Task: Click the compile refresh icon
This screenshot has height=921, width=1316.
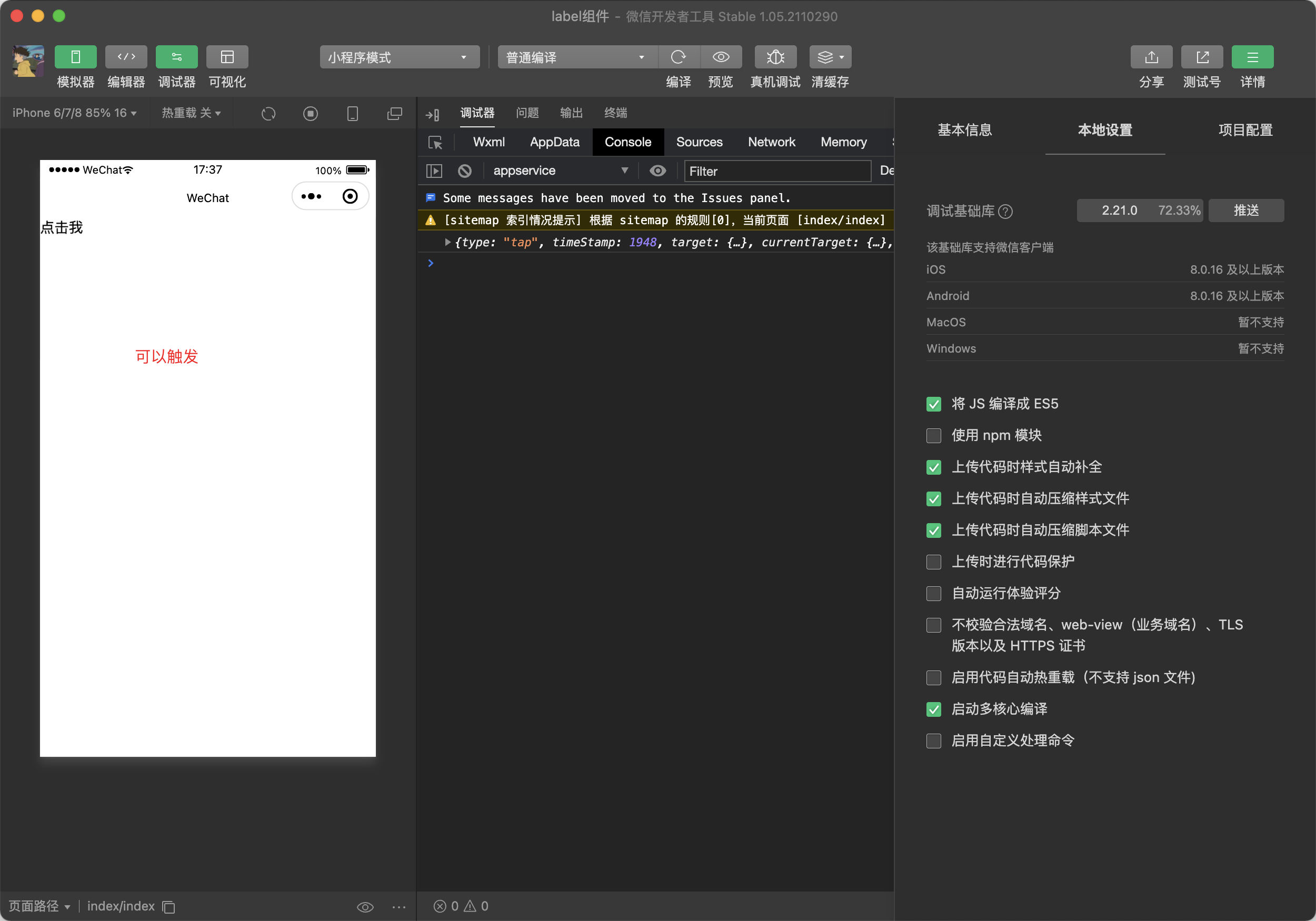Action: (679, 57)
